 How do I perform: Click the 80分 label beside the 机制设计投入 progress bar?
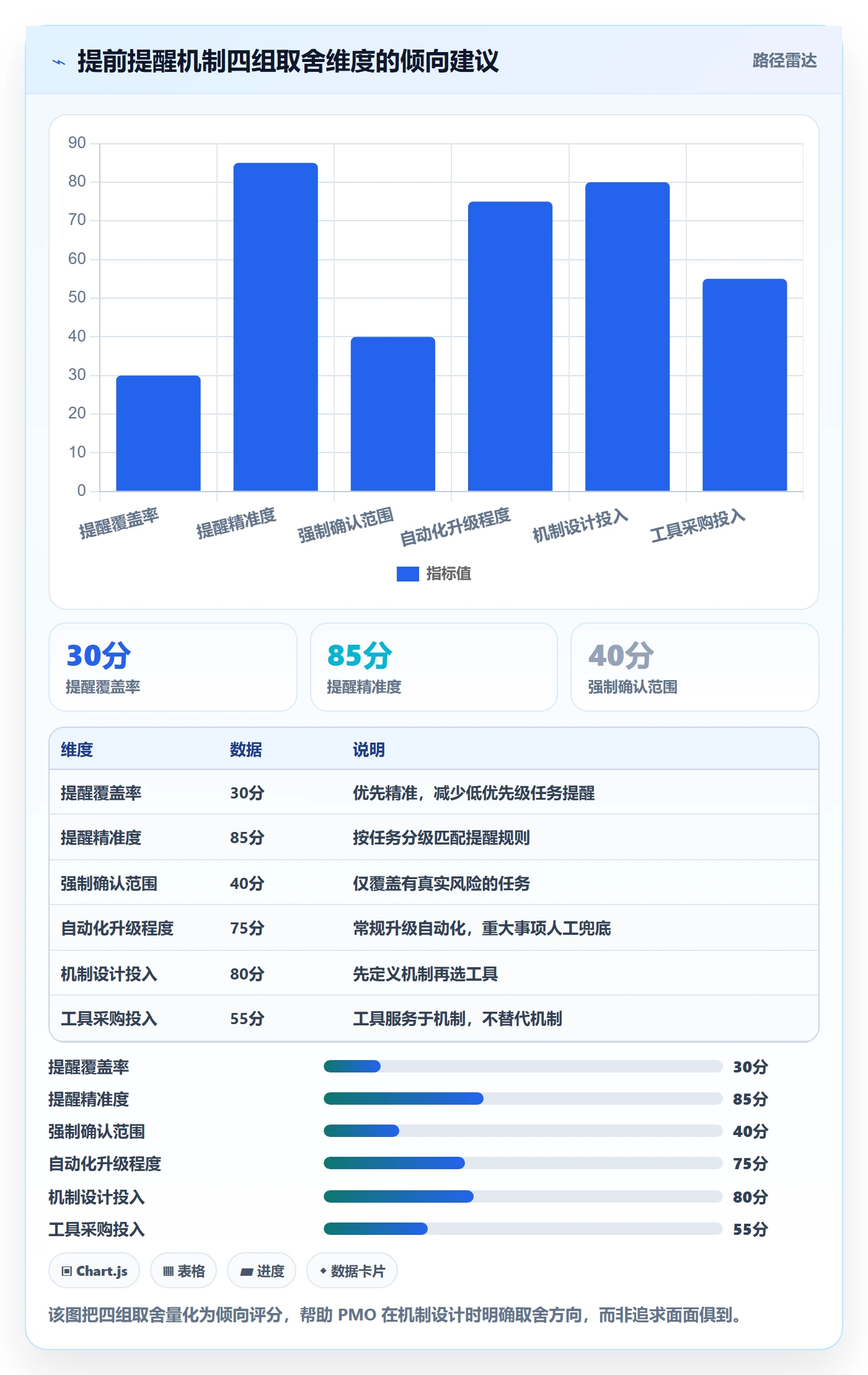(x=750, y=1197)
